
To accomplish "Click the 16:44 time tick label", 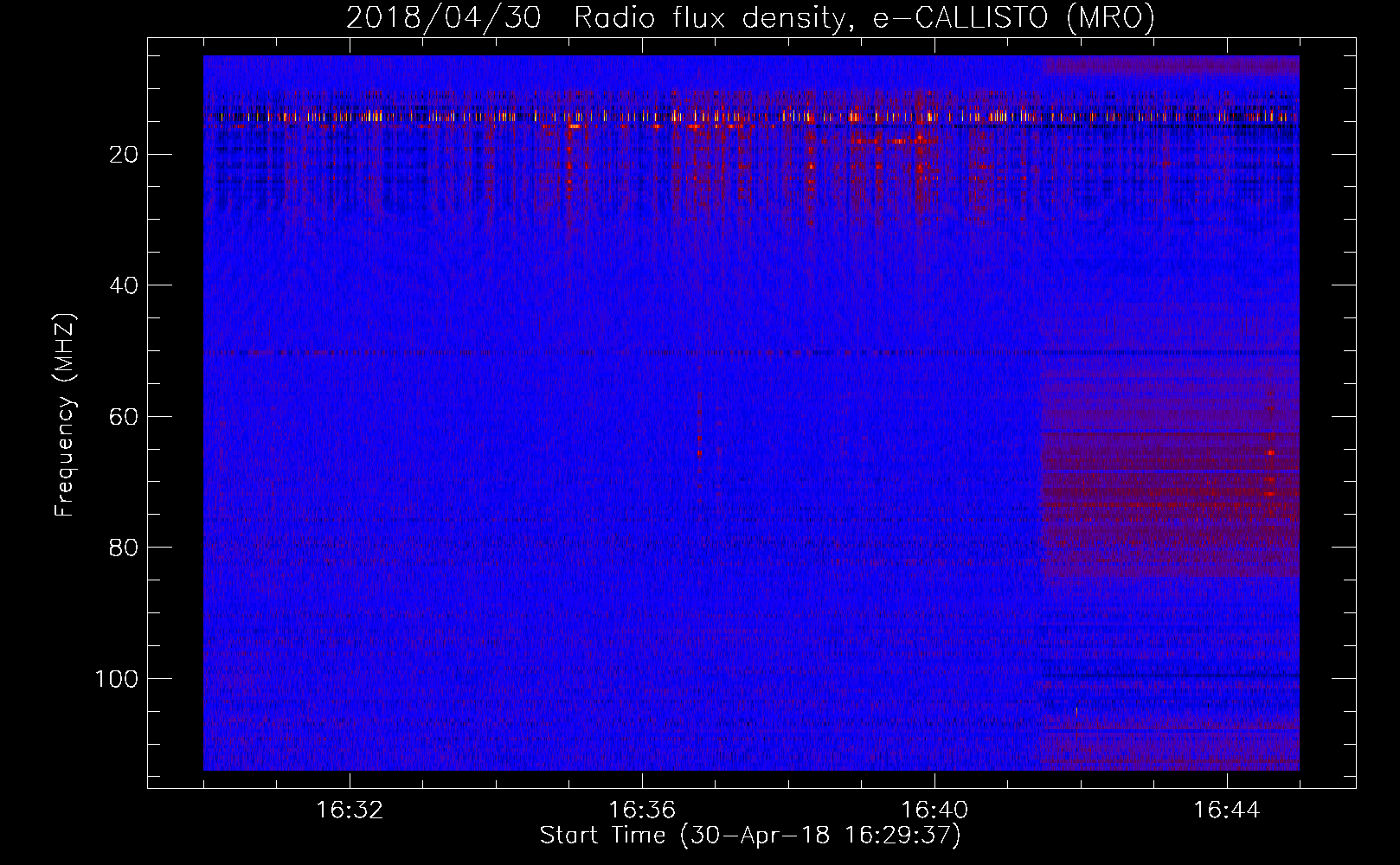I will tap(1227, 811).
